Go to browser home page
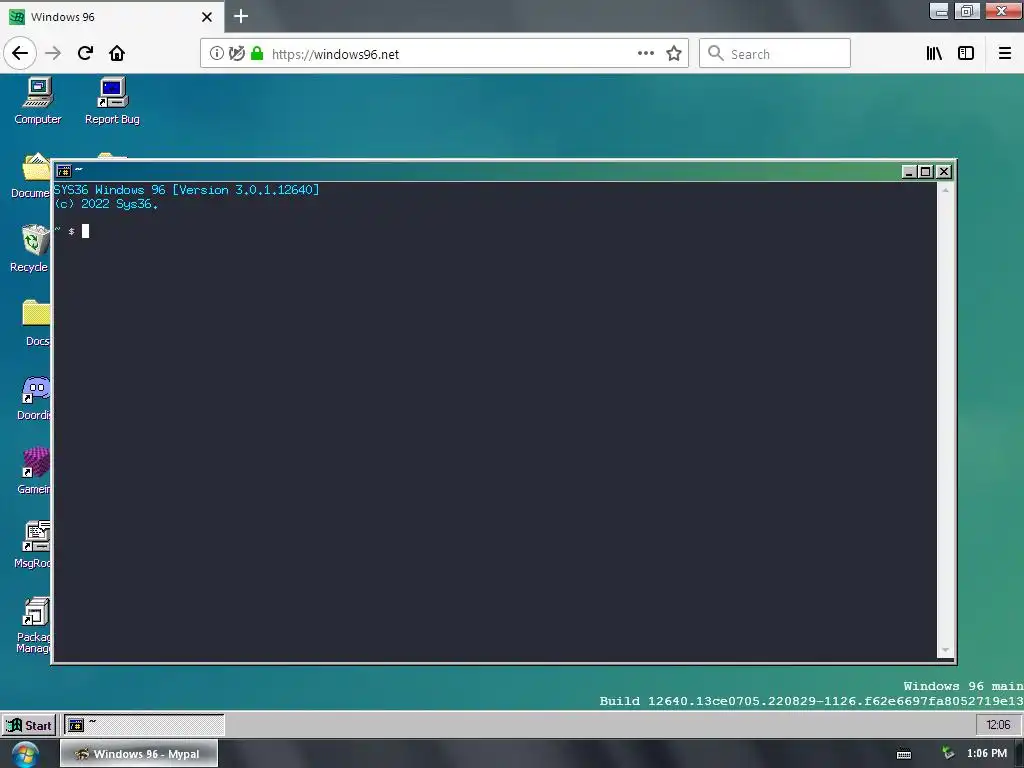 coord(117,53)
